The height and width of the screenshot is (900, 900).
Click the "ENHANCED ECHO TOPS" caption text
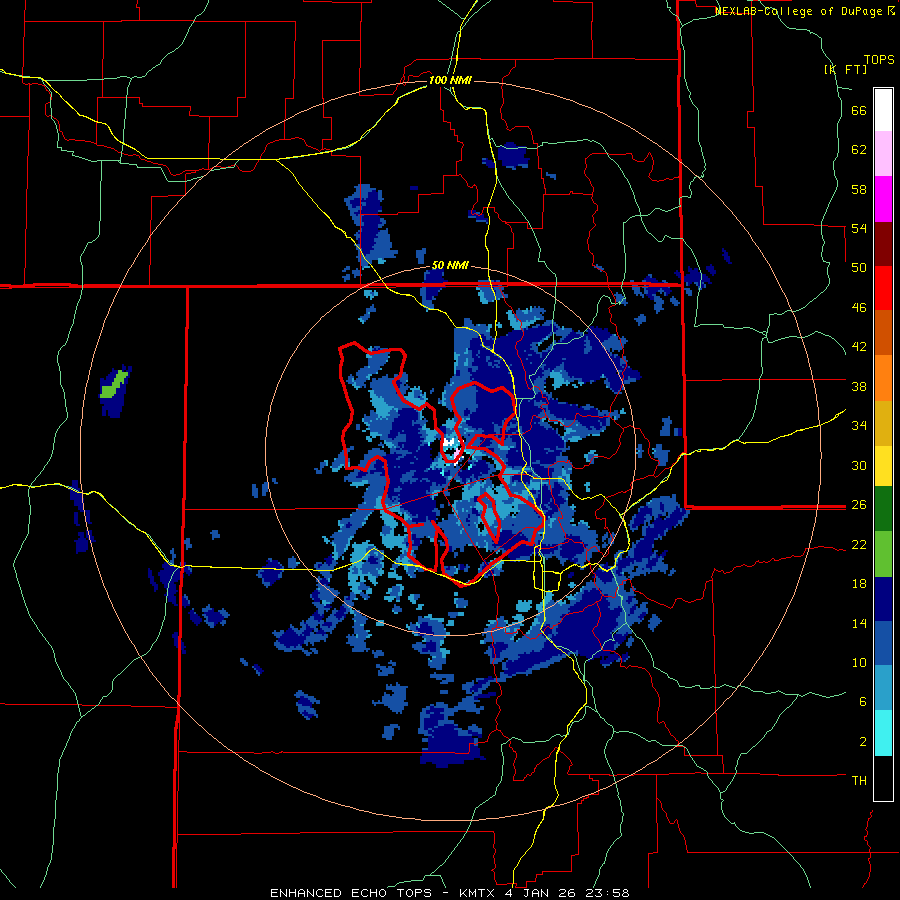351,893
